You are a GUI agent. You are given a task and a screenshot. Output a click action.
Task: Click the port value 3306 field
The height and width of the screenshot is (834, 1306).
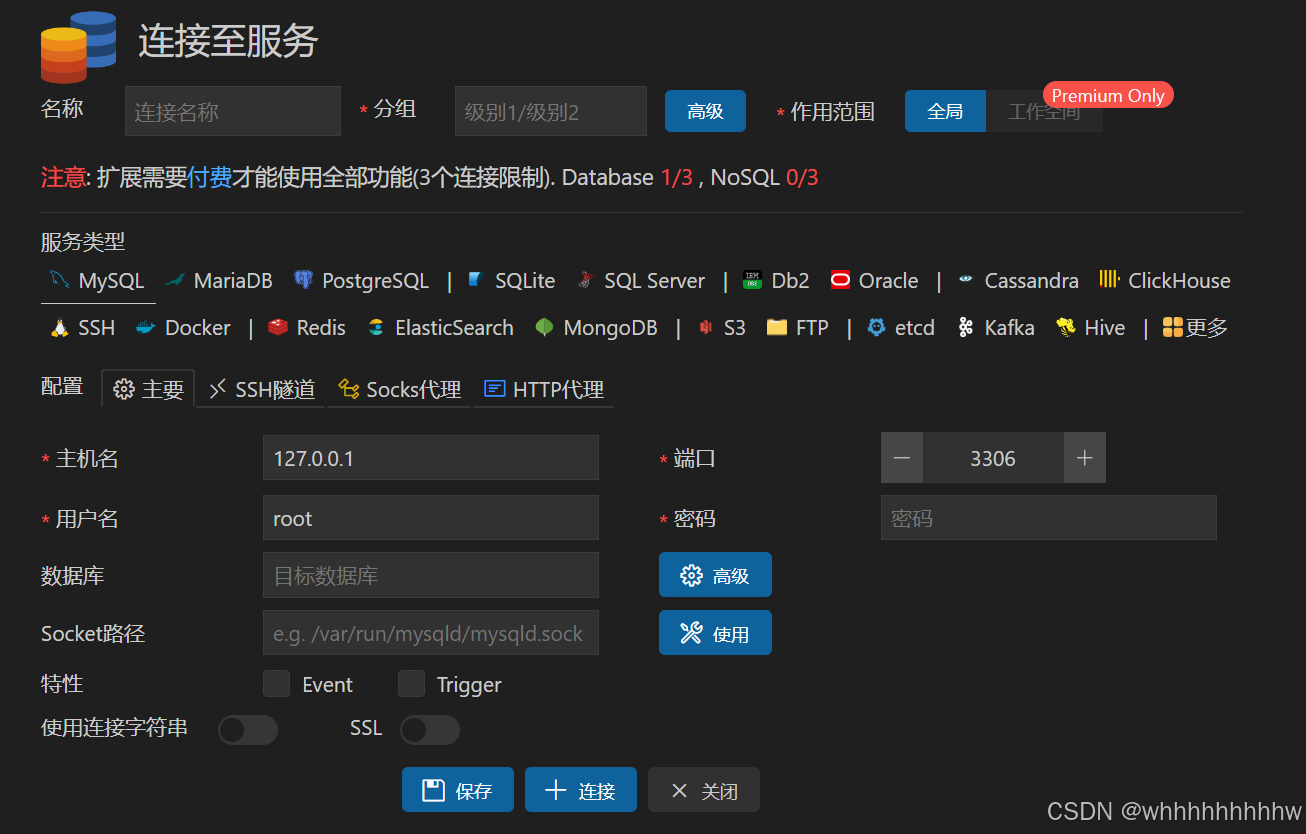[993, 458]
